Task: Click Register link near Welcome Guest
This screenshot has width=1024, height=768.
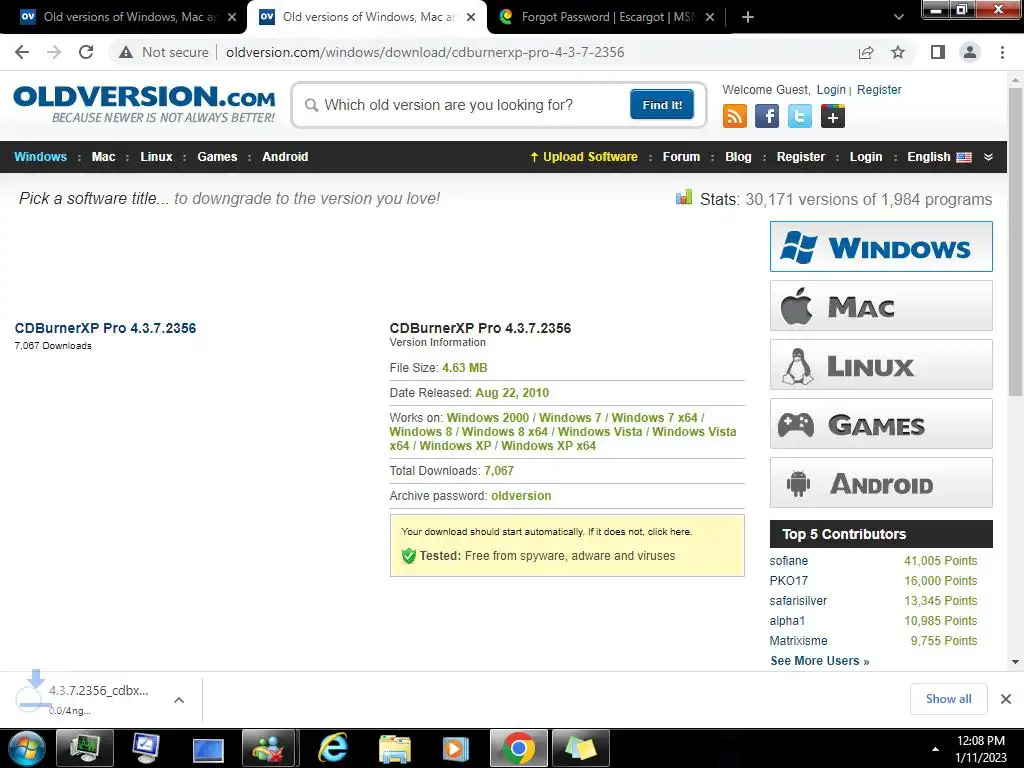Action: pyautogui.click(x=879, y=89)
